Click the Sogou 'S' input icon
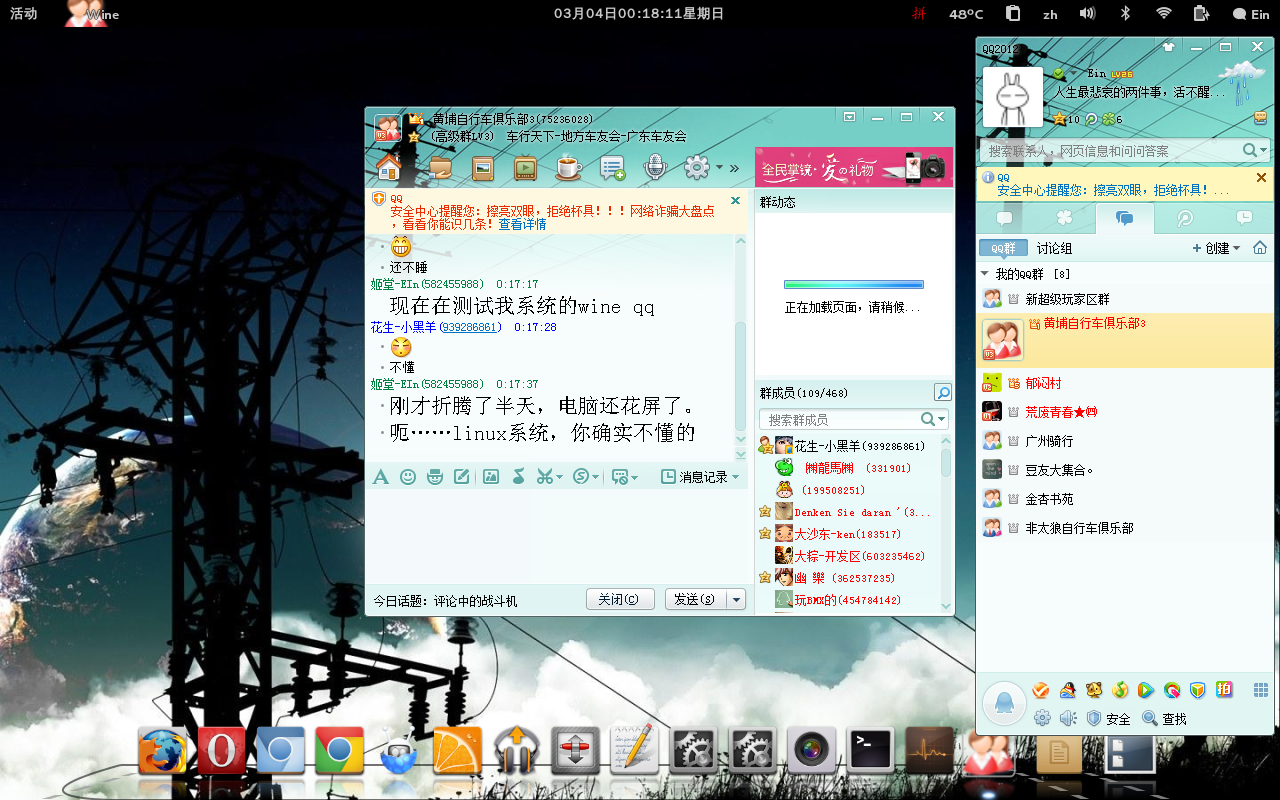 pyautogui.click(x=580, y=477)
